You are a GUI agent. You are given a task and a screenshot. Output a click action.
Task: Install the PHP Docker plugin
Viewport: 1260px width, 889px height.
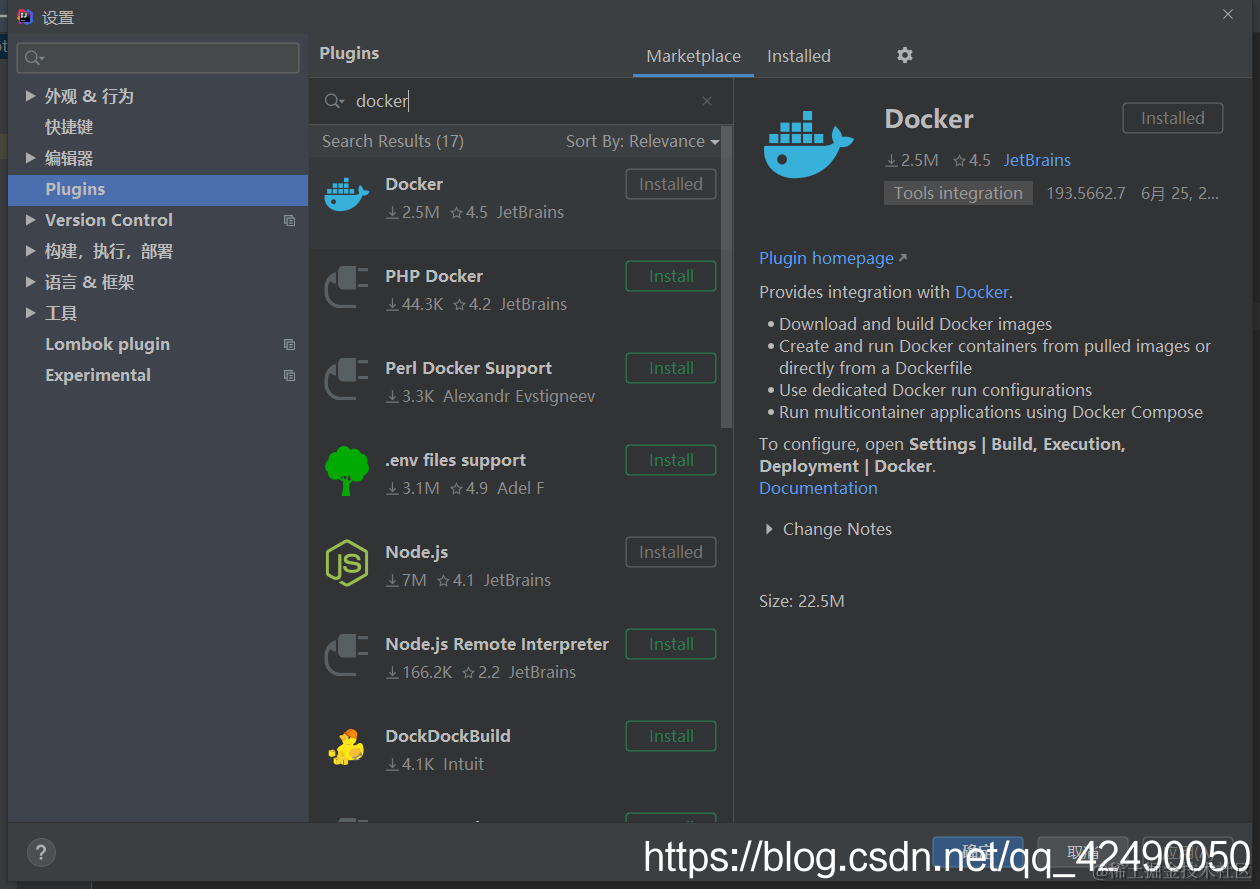671,276
